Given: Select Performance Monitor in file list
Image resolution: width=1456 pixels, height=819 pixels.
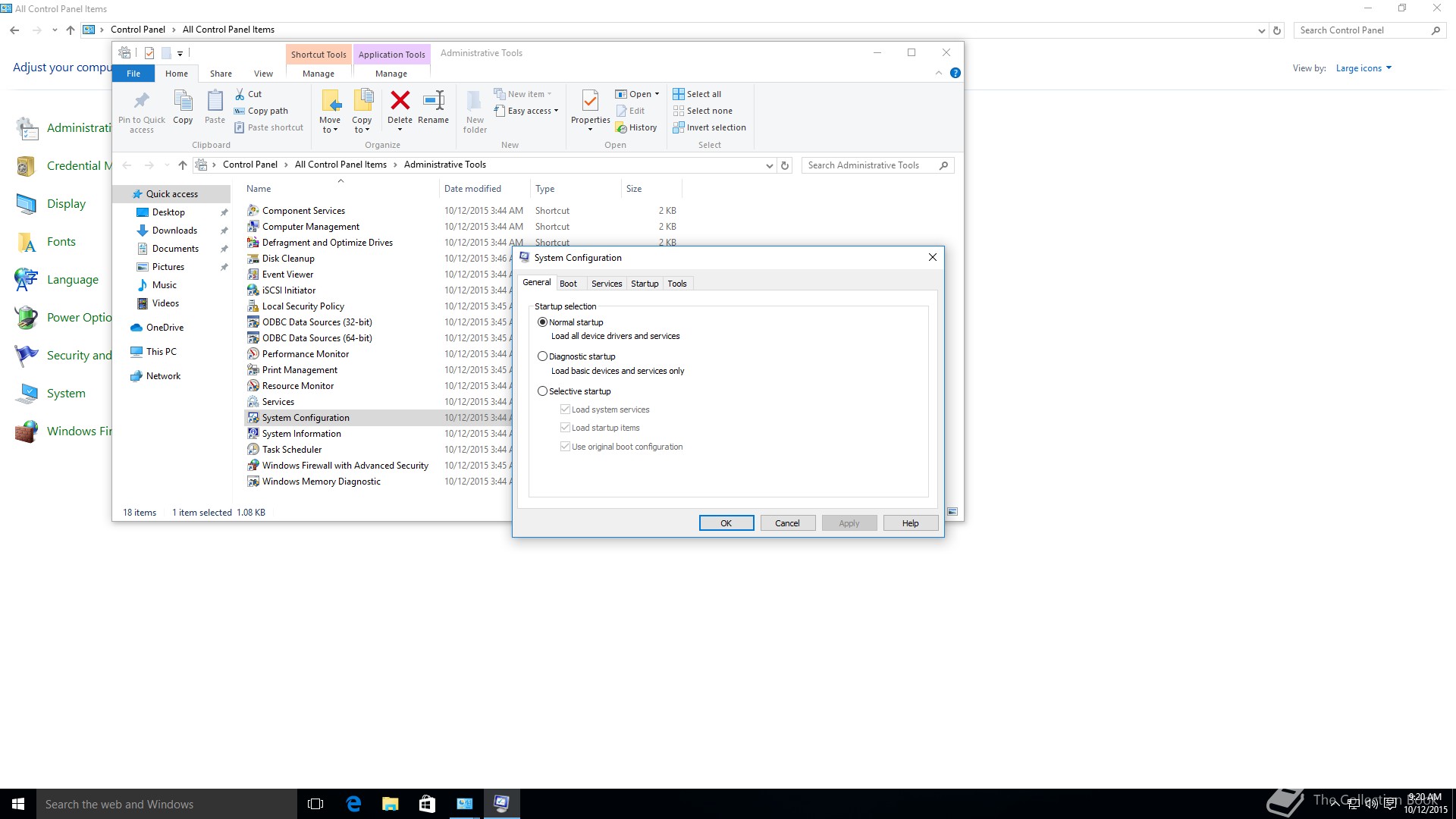Looking at the screenshot, I should [306, 354].
